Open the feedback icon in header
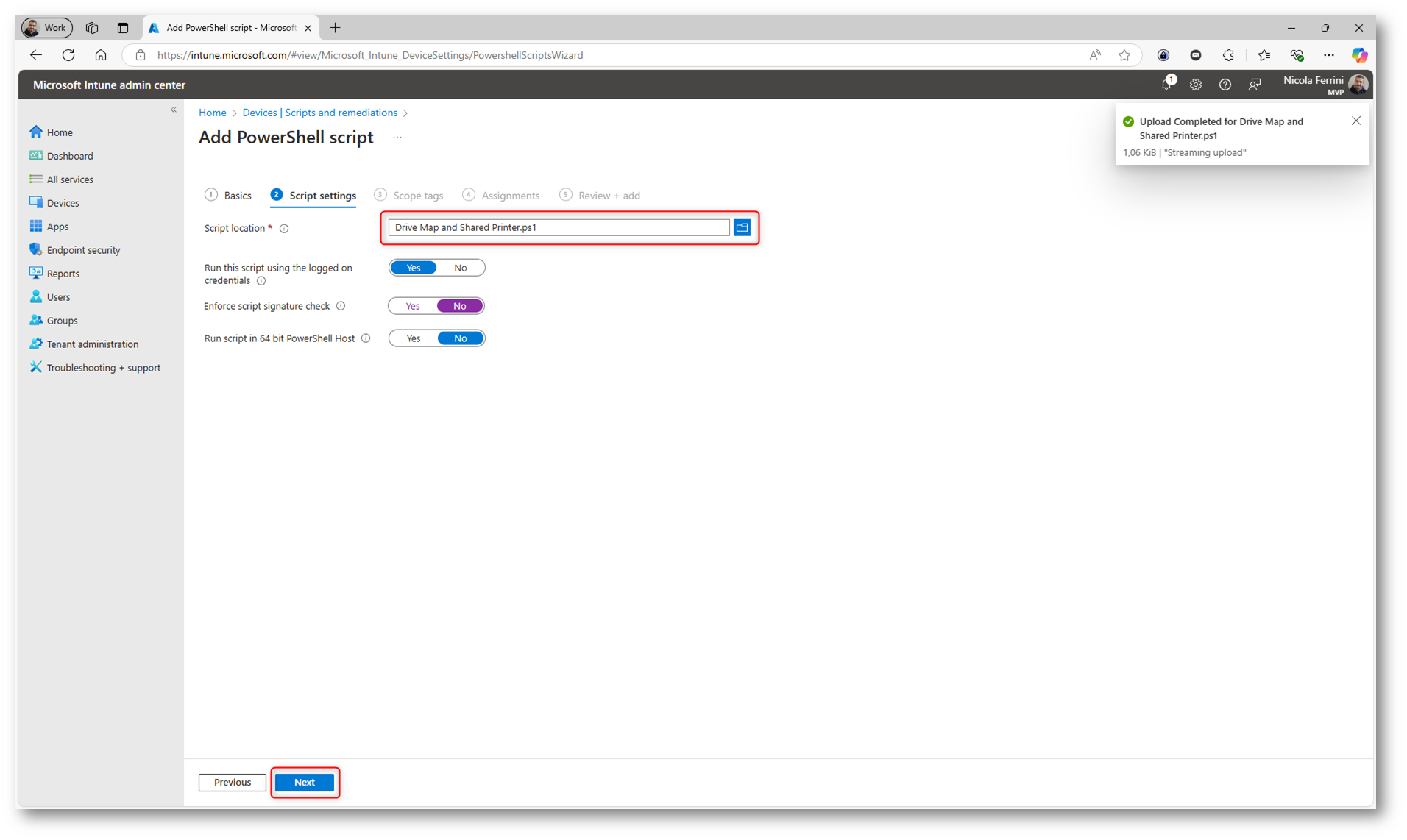 click(x=1255, y=85)
